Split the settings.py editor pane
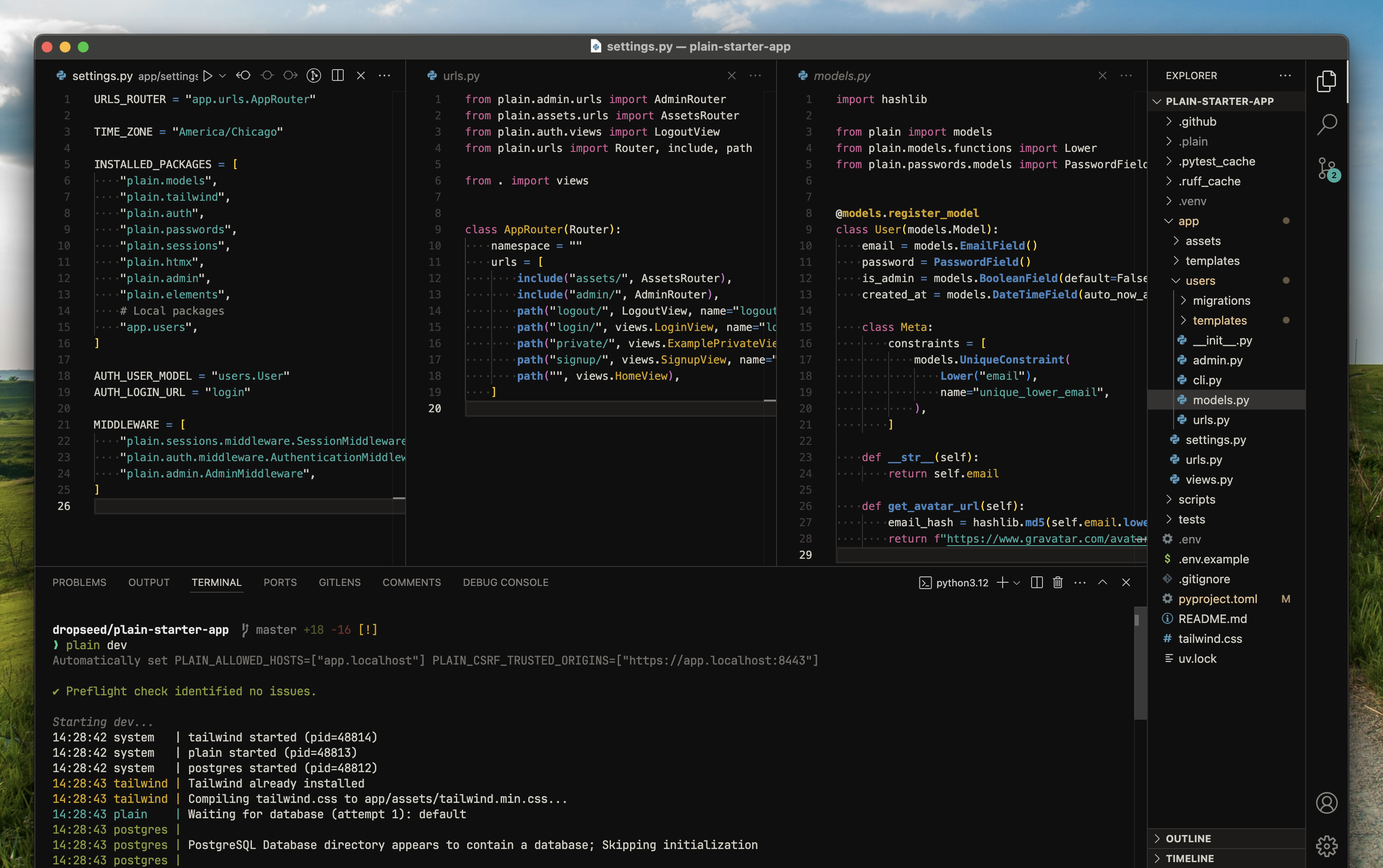 (338, 75)
